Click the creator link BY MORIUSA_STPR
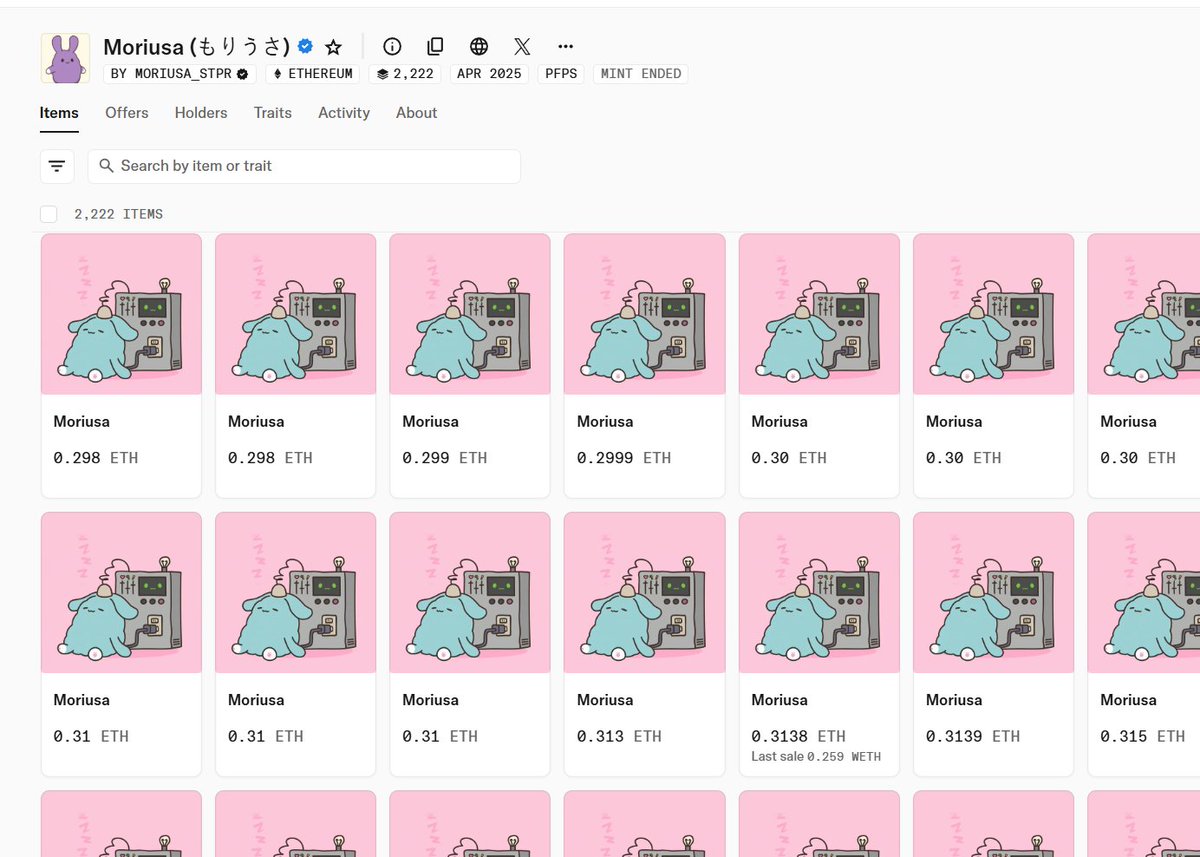This screenshot has height=857, width=1200. pos(180,74)
